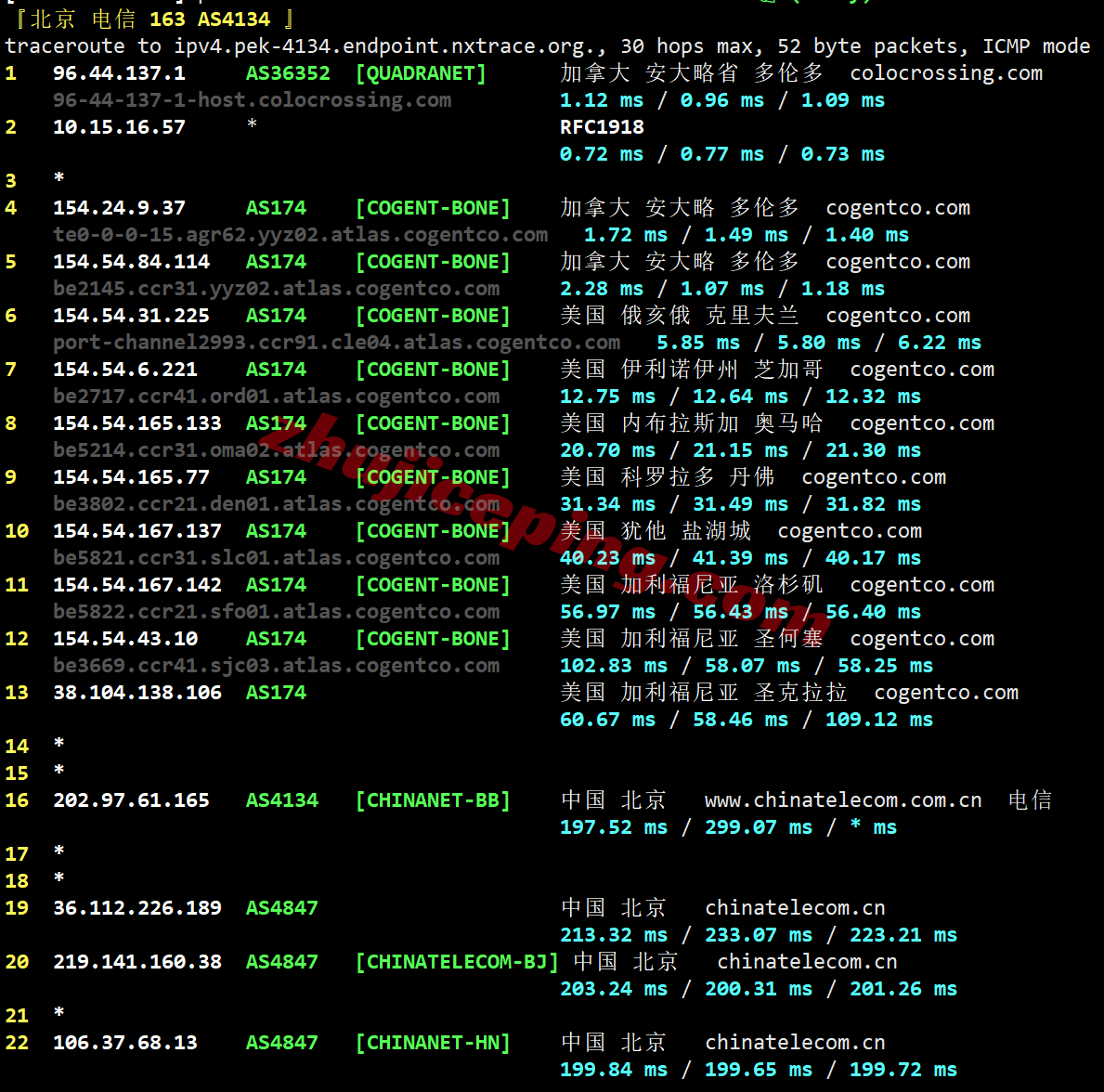Click the [QUADRANET] network tag

(421, 73)
